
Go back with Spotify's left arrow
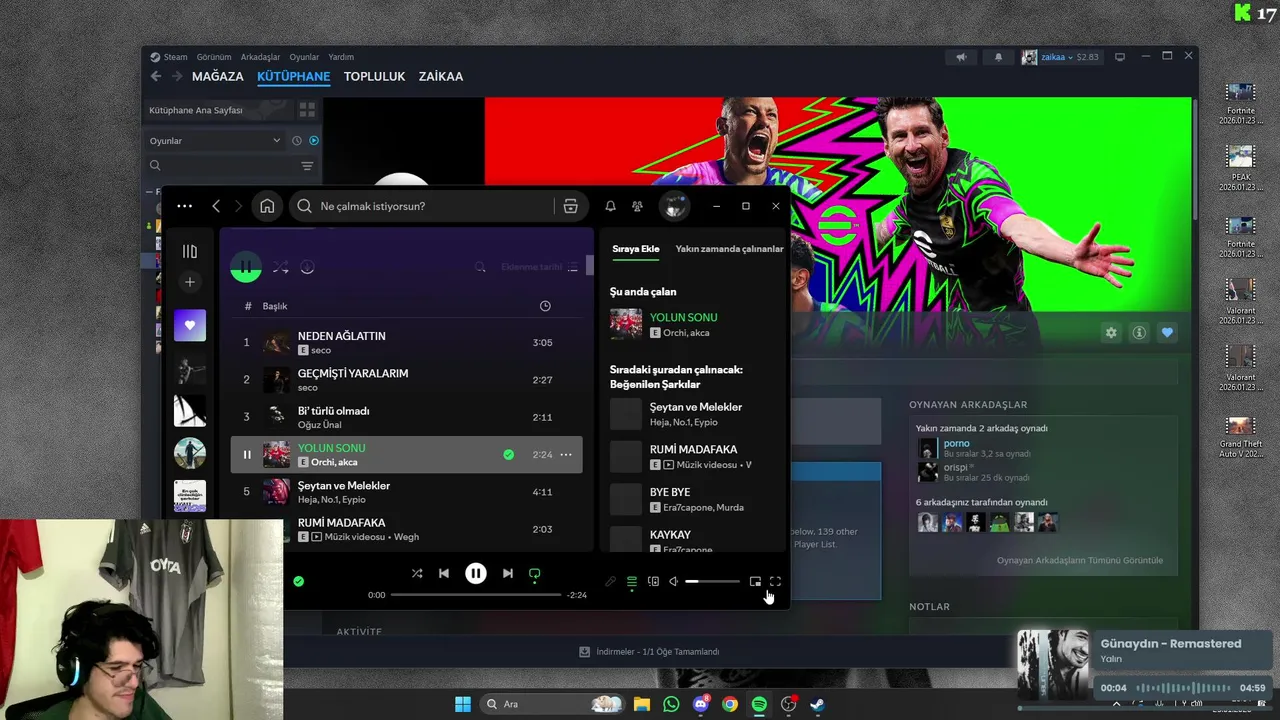click(216, 206)
